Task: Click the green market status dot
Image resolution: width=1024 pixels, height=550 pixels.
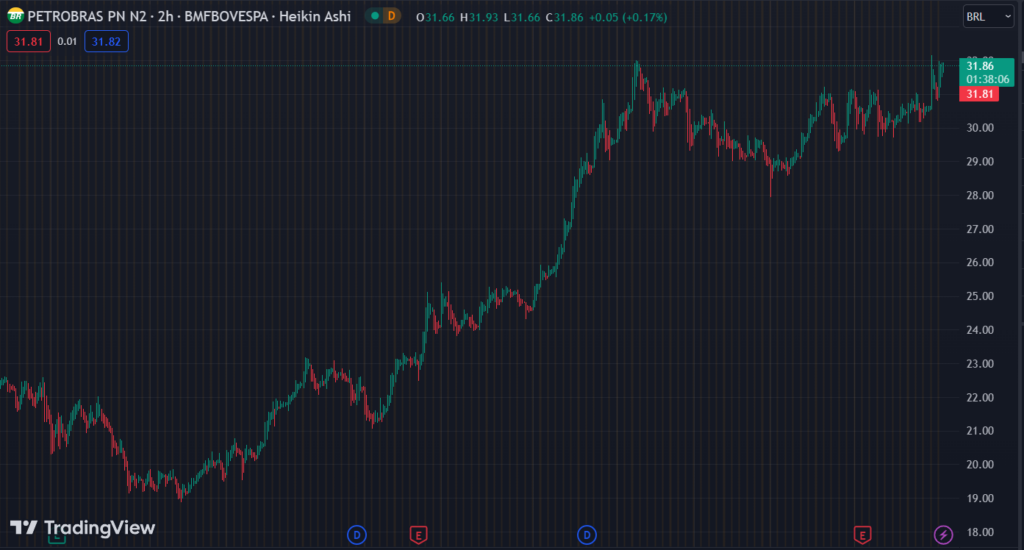Action: pos(375,16)
